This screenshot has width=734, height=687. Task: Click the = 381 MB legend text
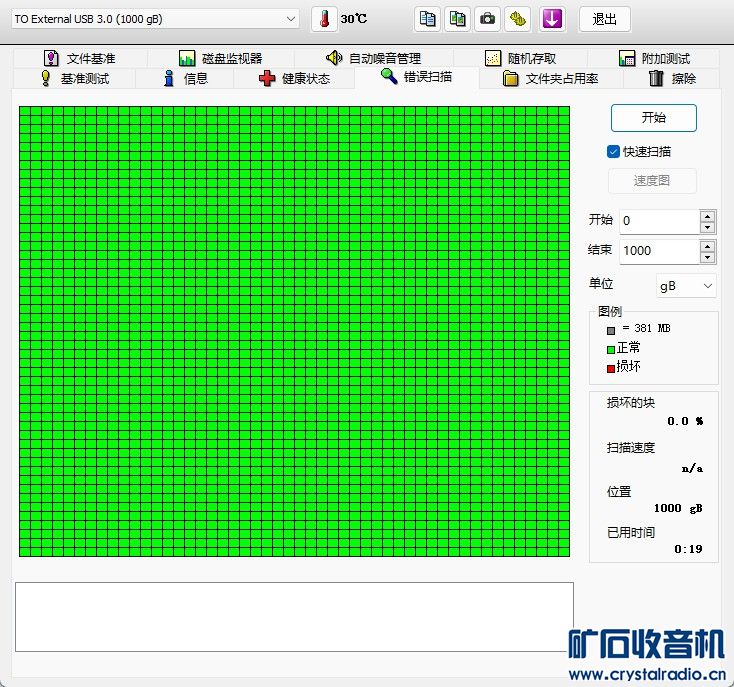[646, 329]
